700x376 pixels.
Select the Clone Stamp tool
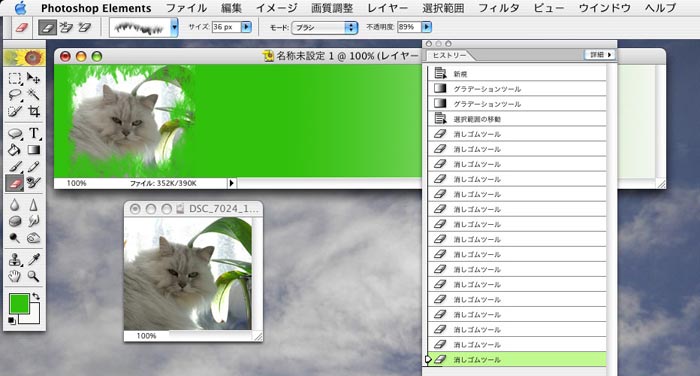(15, 260)
